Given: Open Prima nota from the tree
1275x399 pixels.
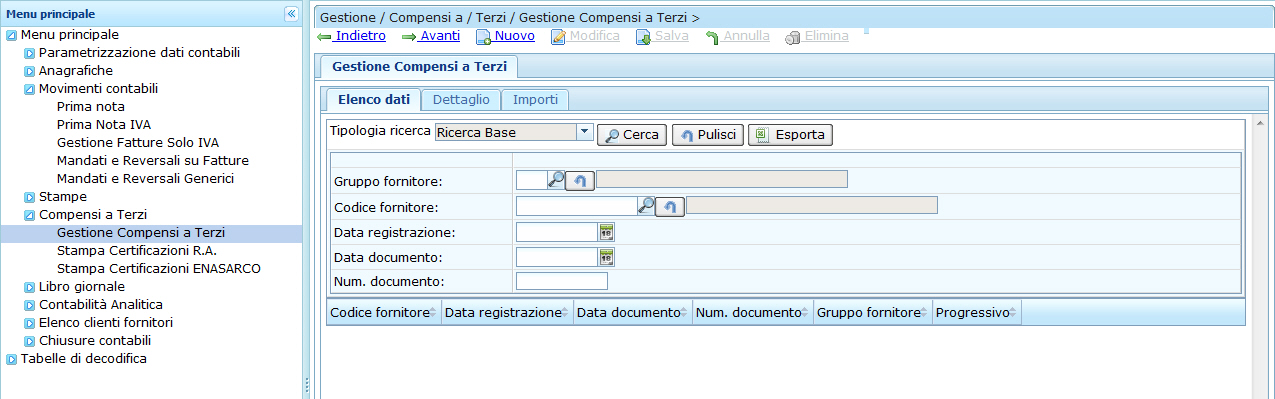Looking at the screenshot, I should 91,106.
